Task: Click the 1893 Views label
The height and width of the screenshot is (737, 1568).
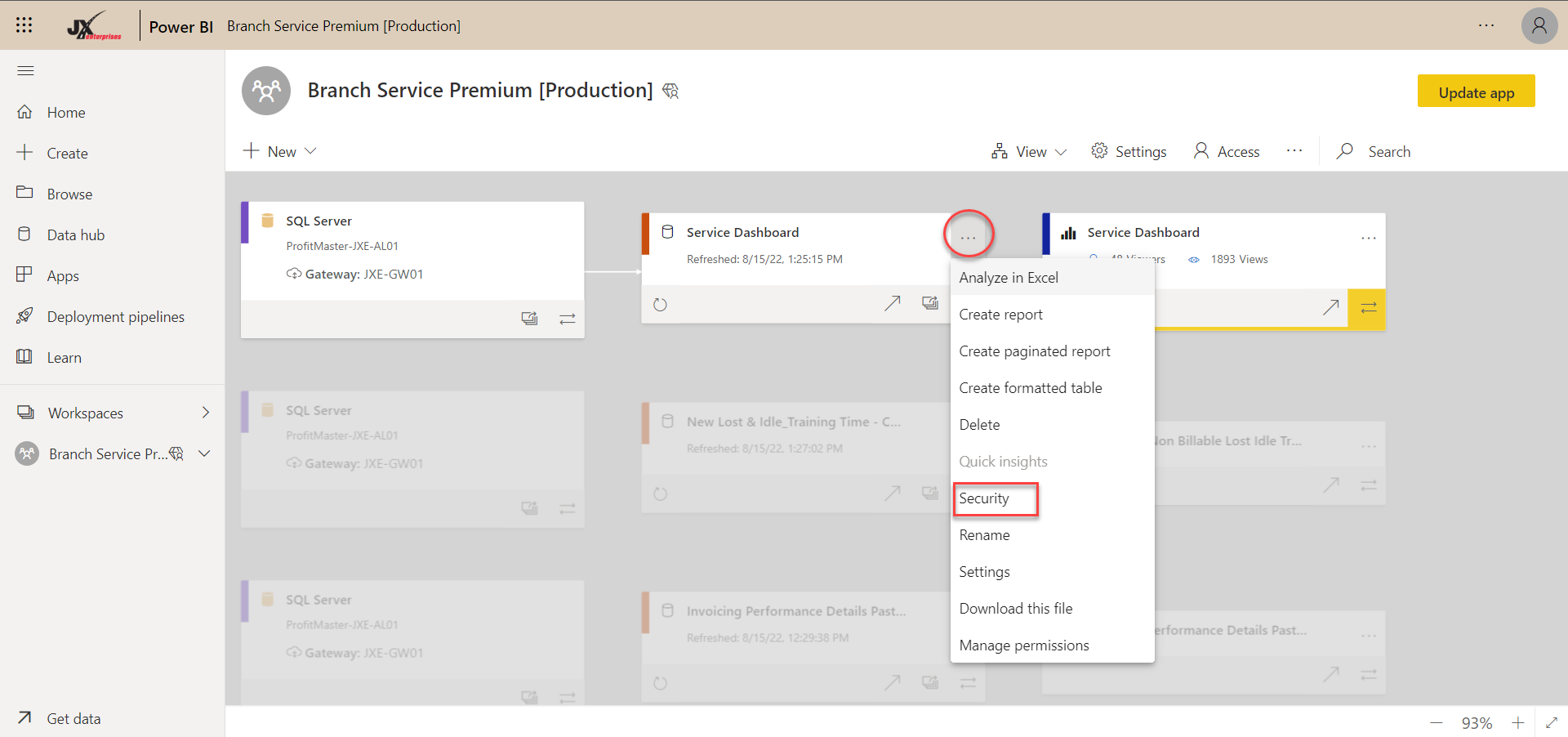Action: coord(1239,259)
